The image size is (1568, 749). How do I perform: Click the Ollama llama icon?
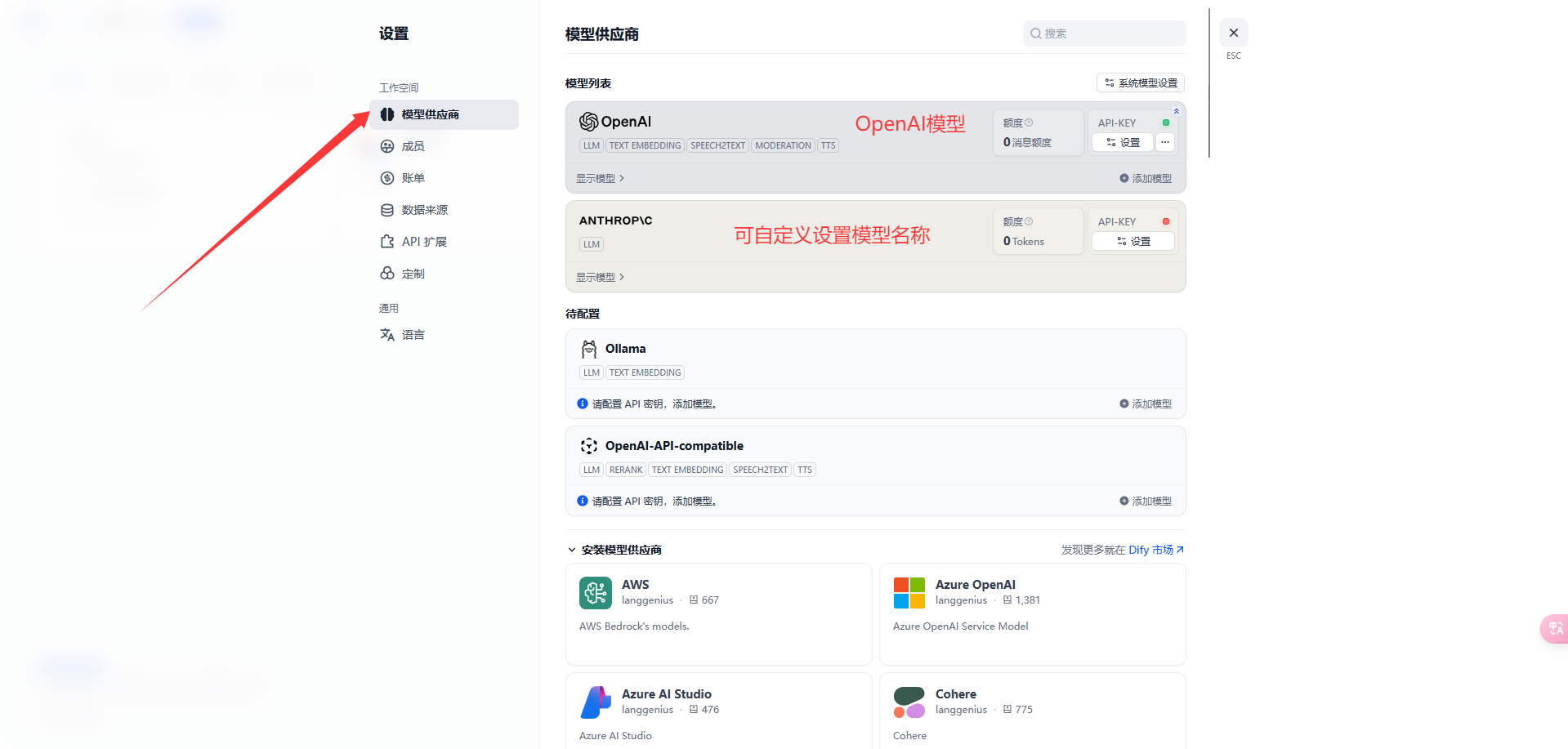[x=588, y=350]
